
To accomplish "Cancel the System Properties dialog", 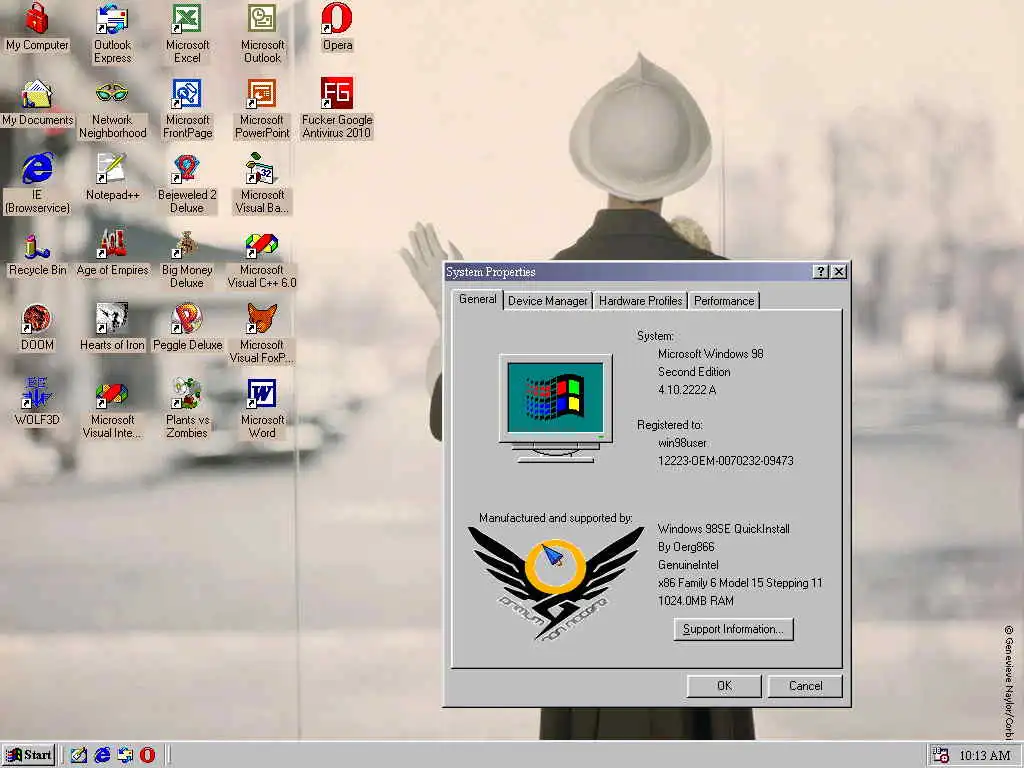I will pos(805,686).
